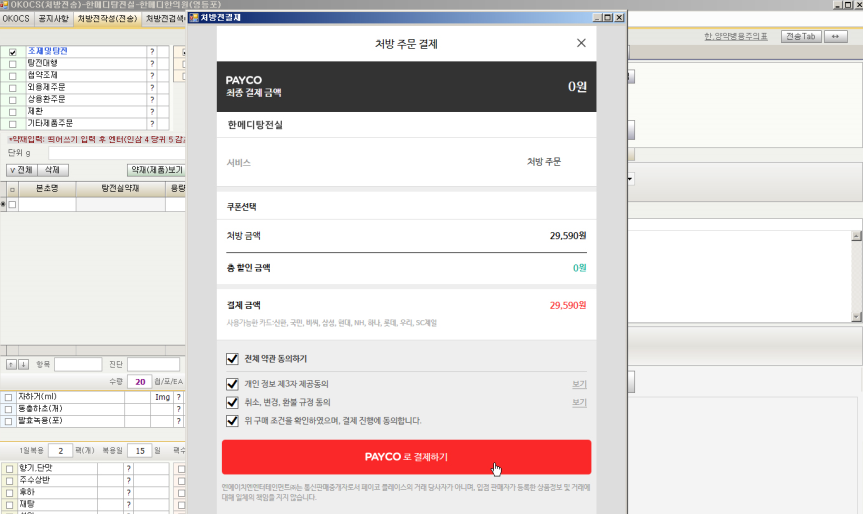863x514 pixels.
Task: Click the ? help icon for 후하
Action: coord(128,493)
